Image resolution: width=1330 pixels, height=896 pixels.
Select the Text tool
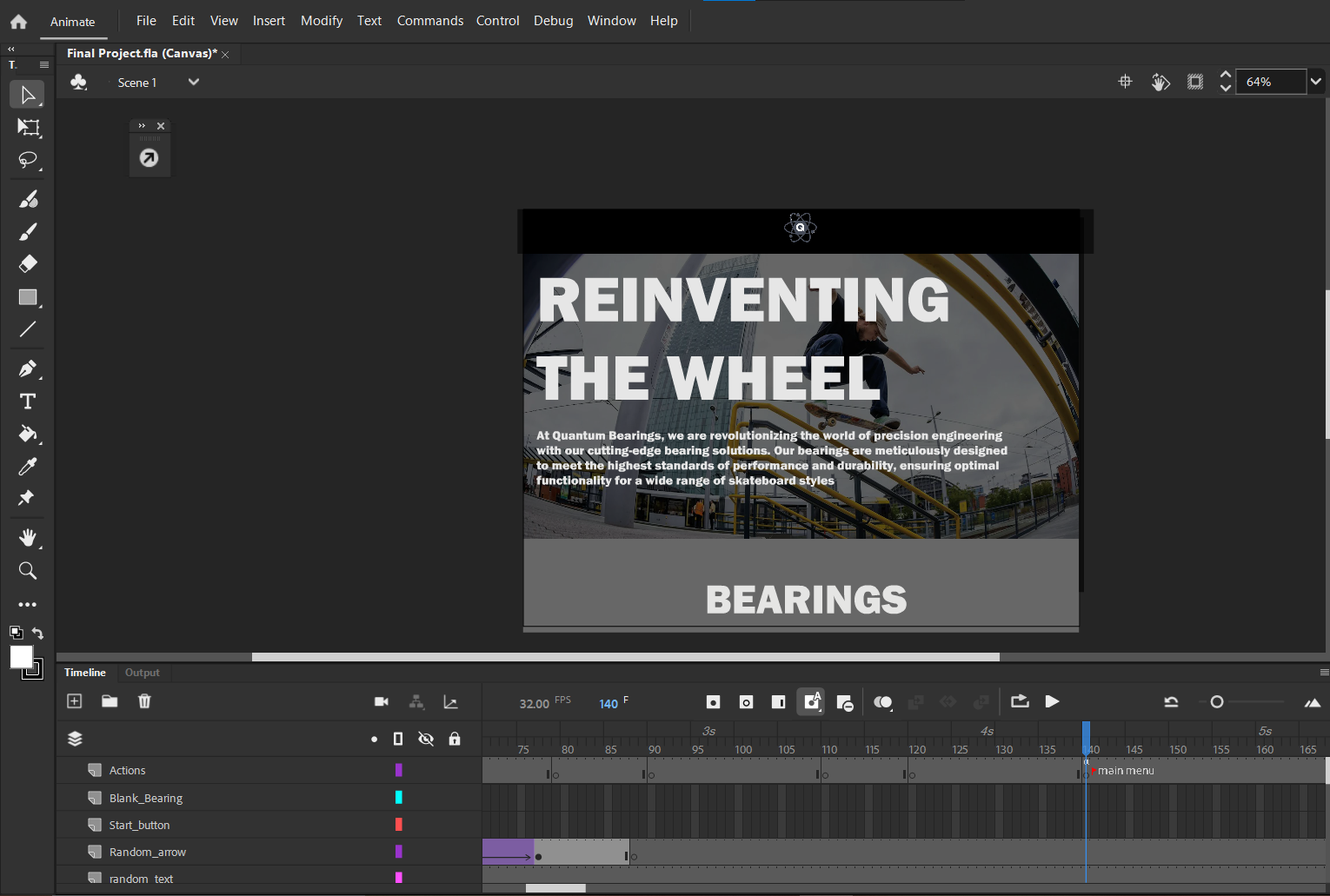click(x=28, y=402)
